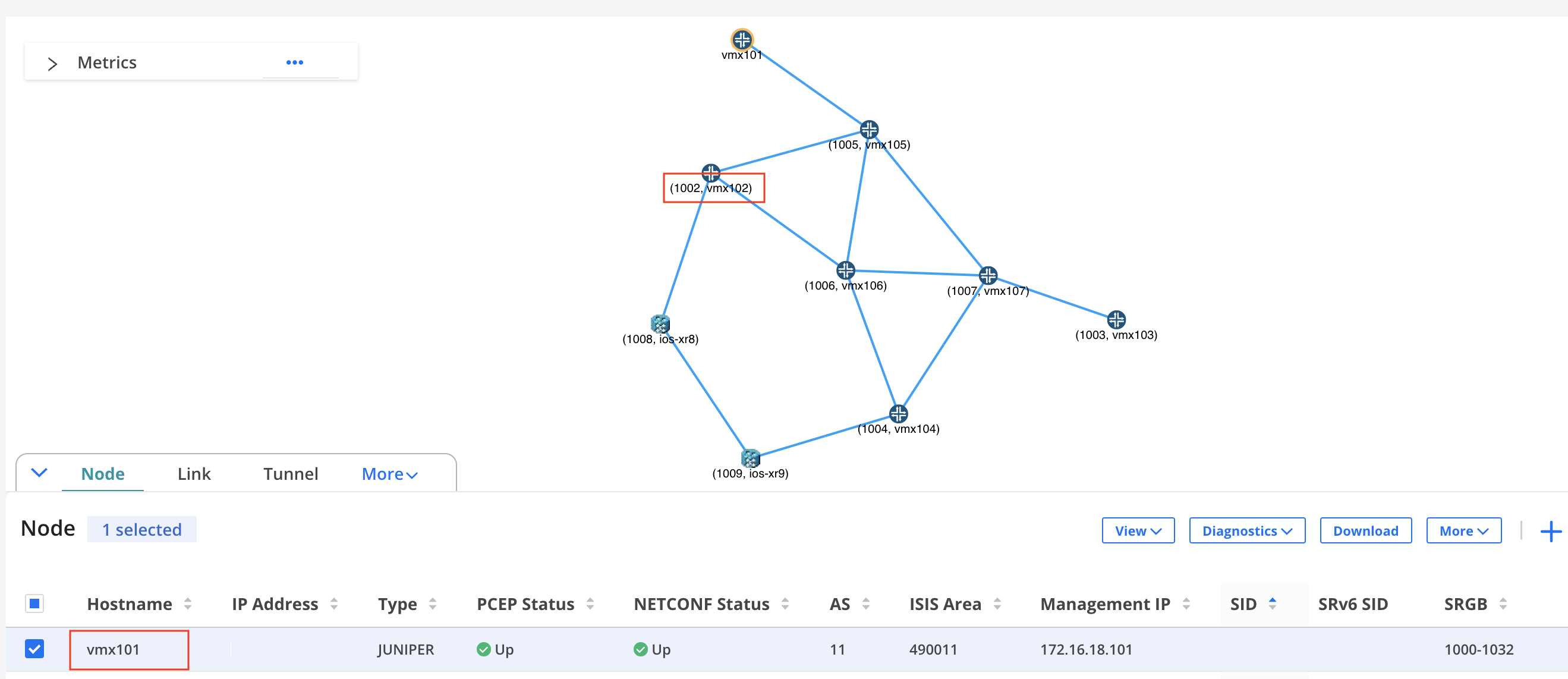
Task: Expand the Metrics panel chevron
Action: click(52, 64)
